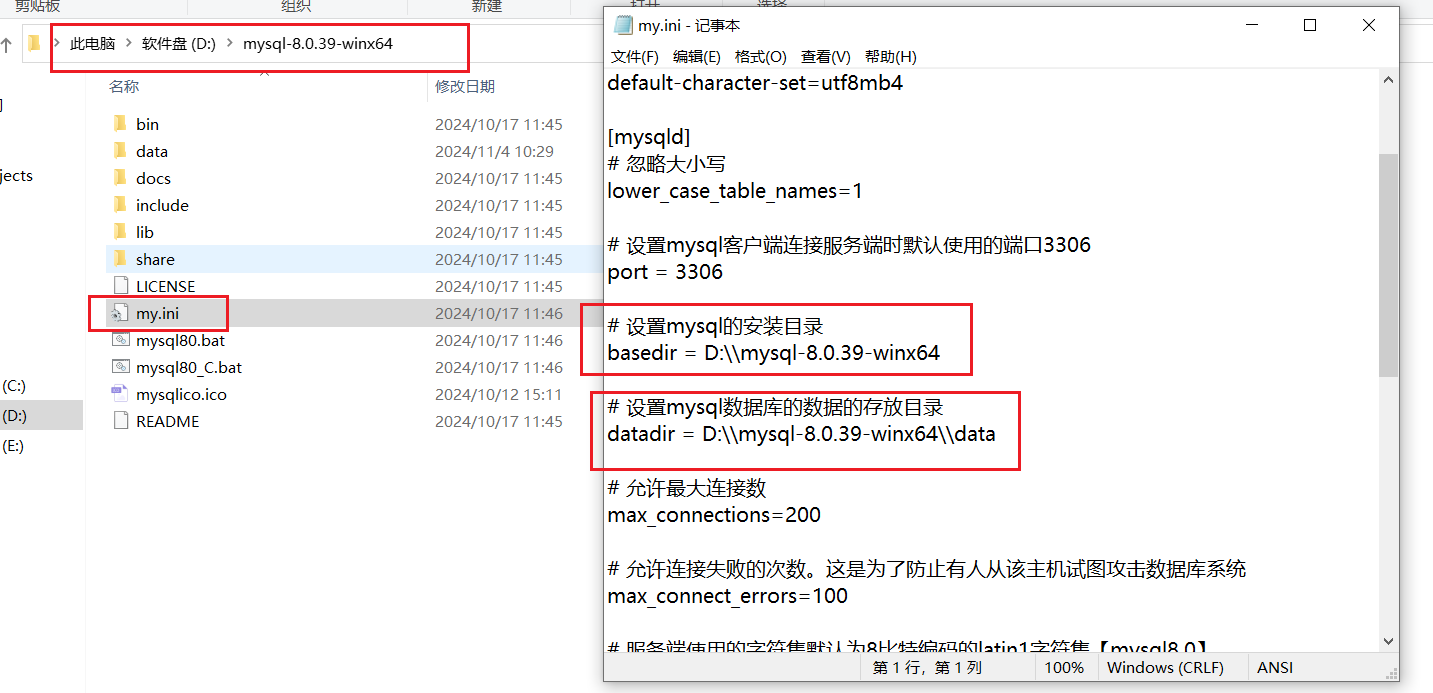Screen dimensions: 1433x693
Task: Click 此电脑 in the address breadcrumb
Action: point(92,44)
